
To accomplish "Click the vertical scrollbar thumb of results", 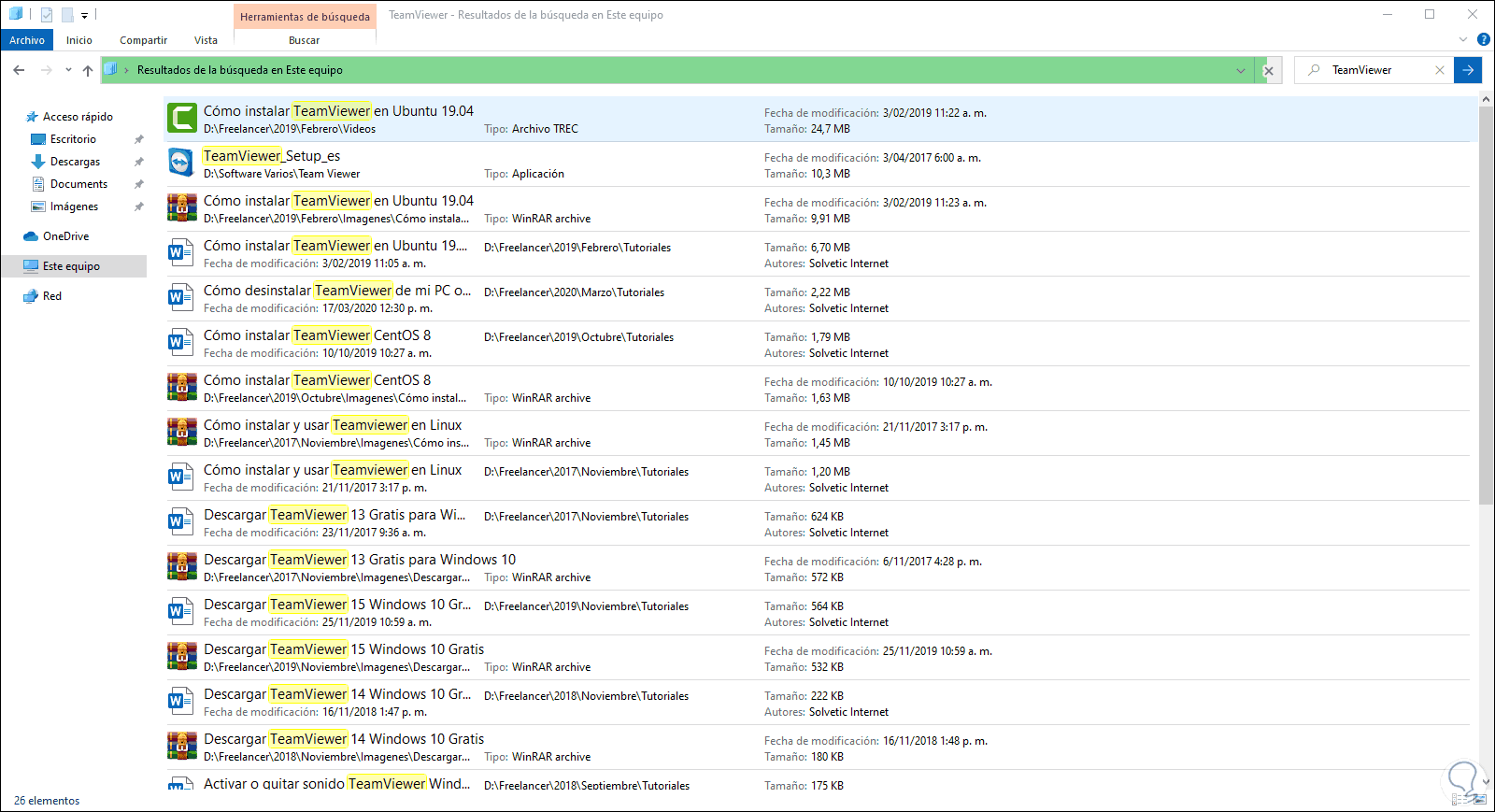I will click(1486, 304).
